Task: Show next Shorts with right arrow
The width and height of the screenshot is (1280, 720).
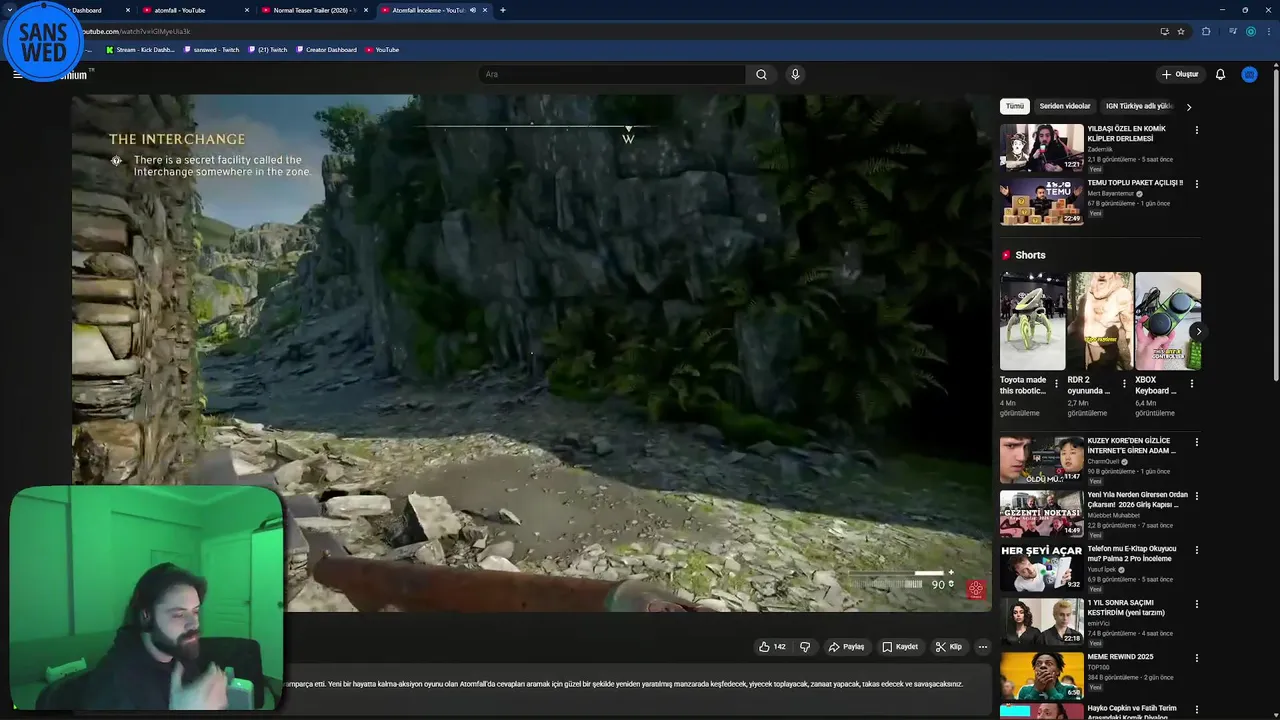Action: [1198, 331]
